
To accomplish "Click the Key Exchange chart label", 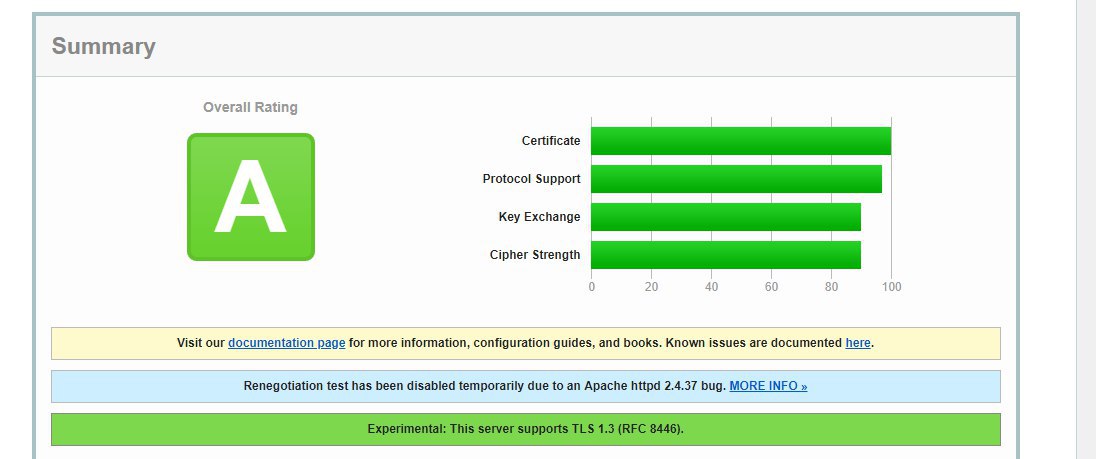I will 539,217.
